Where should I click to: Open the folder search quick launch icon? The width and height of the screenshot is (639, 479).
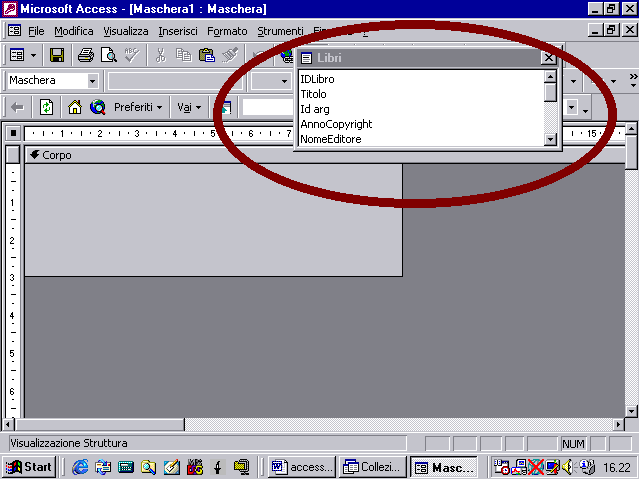pyautogui.click(x=148, y=467)
